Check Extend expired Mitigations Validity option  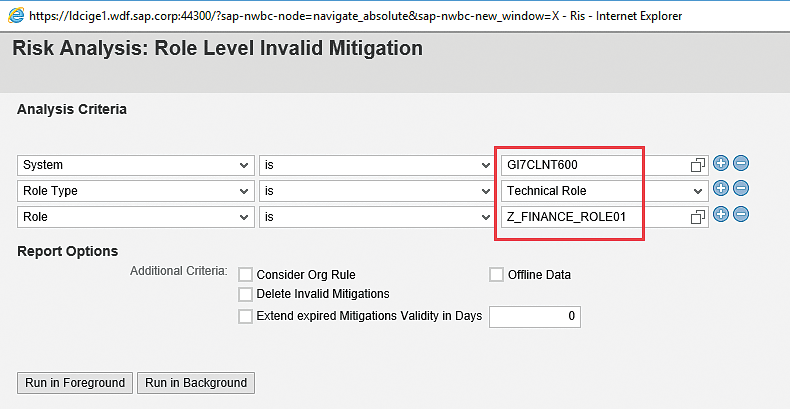245,316
